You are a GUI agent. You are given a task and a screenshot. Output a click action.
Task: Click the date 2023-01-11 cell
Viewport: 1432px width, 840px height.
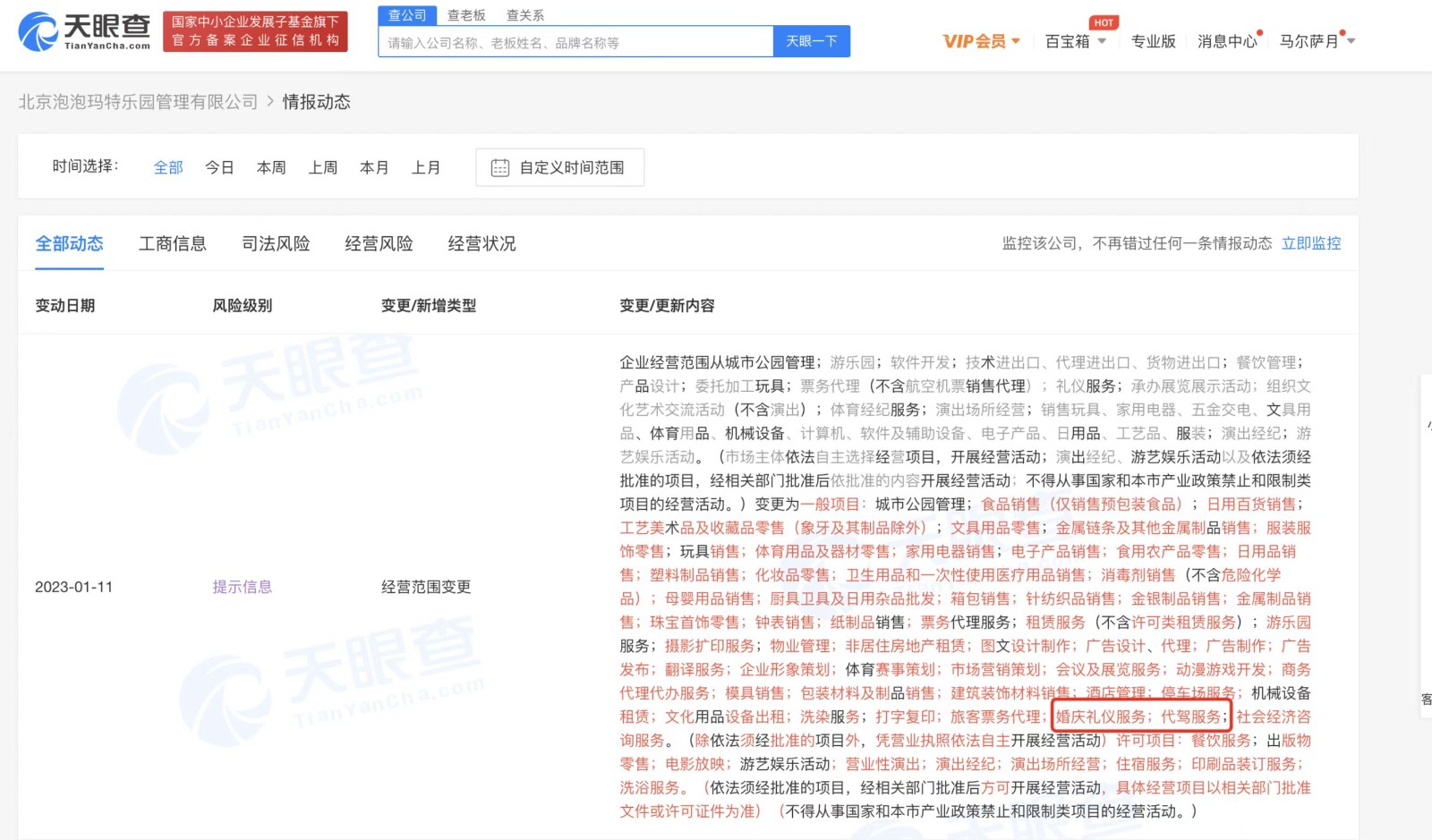pyautogui.click(x=73, y=587)
